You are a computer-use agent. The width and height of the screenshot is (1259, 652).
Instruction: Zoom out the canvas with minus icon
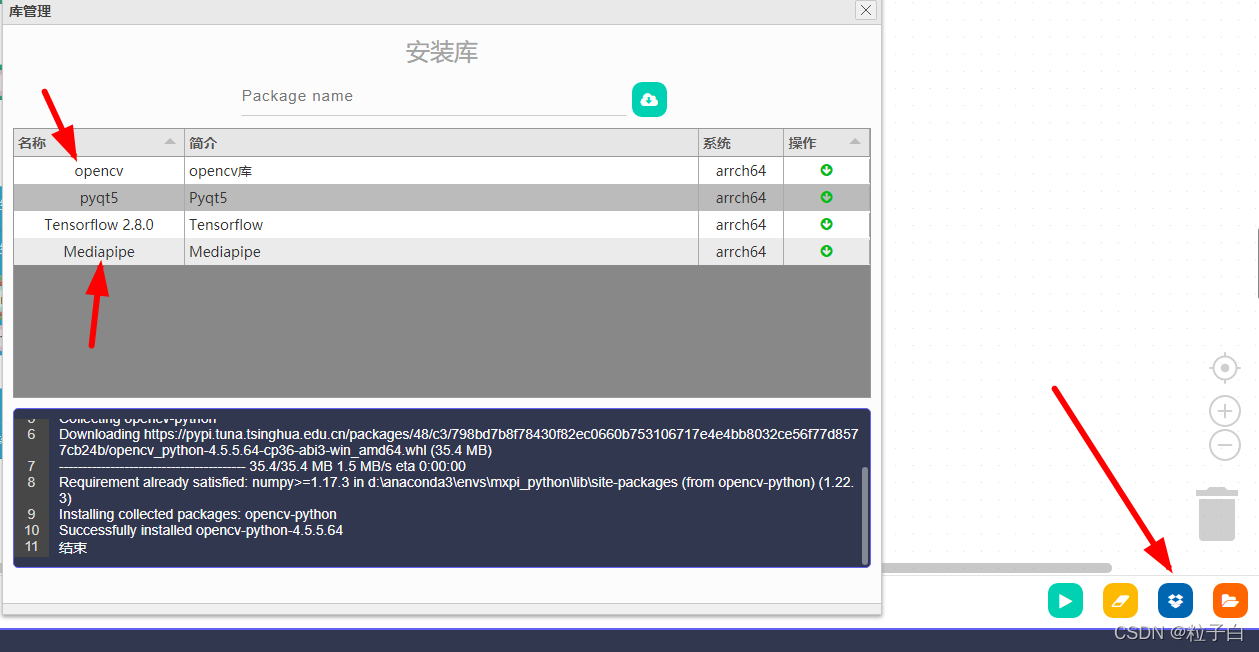pos(1225,445)
